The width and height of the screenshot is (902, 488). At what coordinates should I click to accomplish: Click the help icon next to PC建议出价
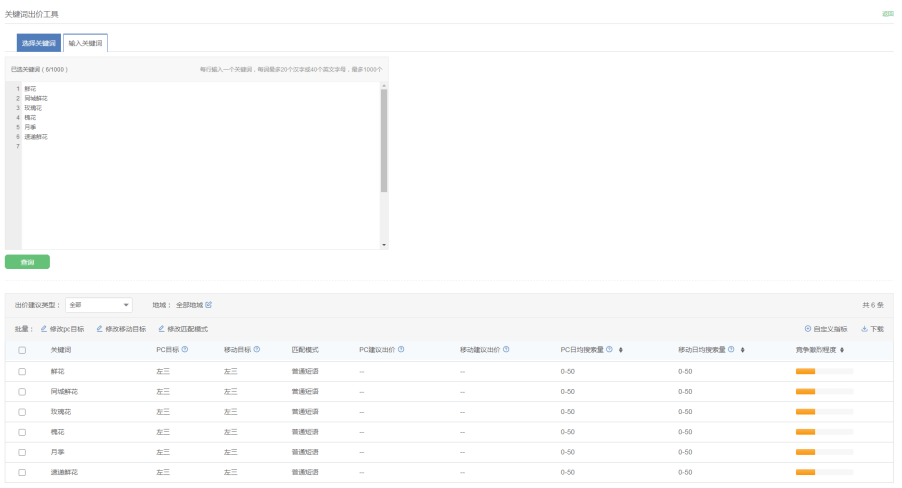(401, 350)
